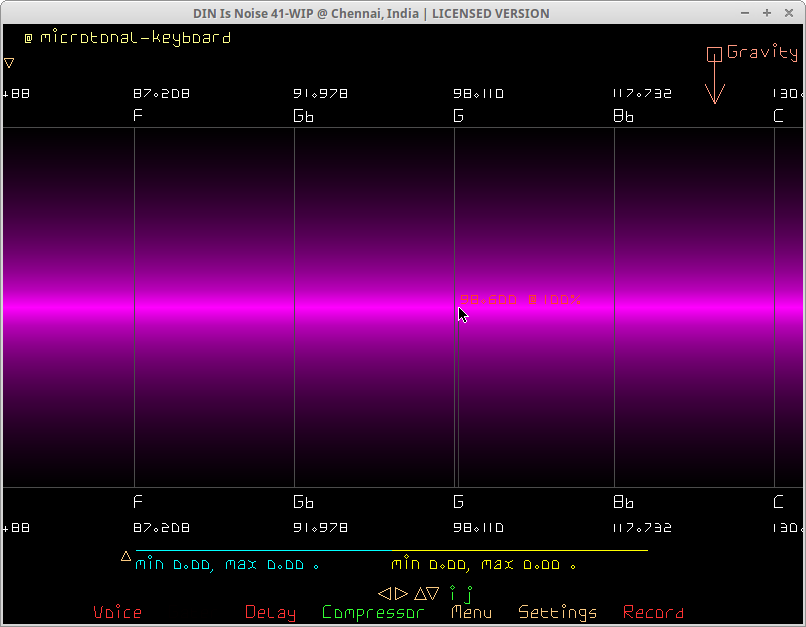Click the microtonal-keyboard instrument label

click(135, 38)
